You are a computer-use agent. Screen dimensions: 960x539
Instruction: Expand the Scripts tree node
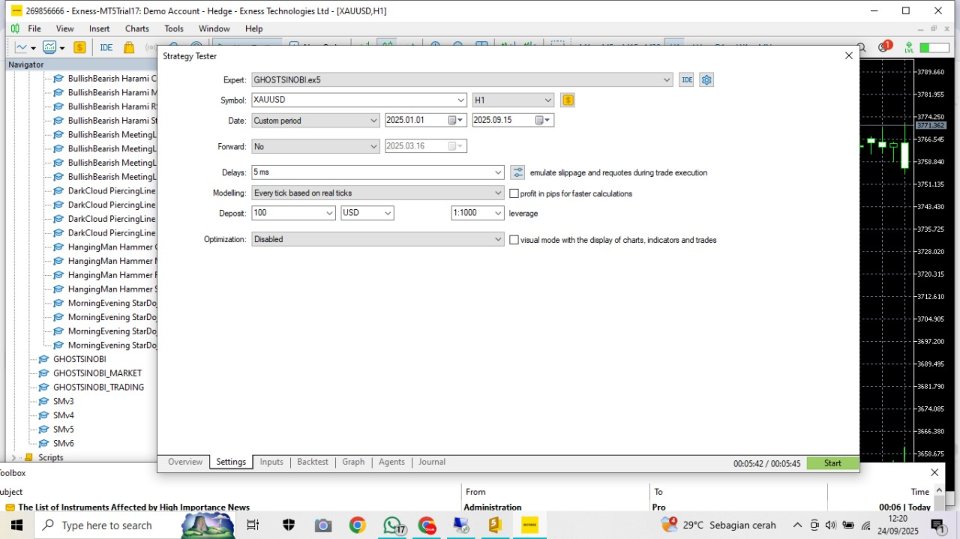(14, 458)
